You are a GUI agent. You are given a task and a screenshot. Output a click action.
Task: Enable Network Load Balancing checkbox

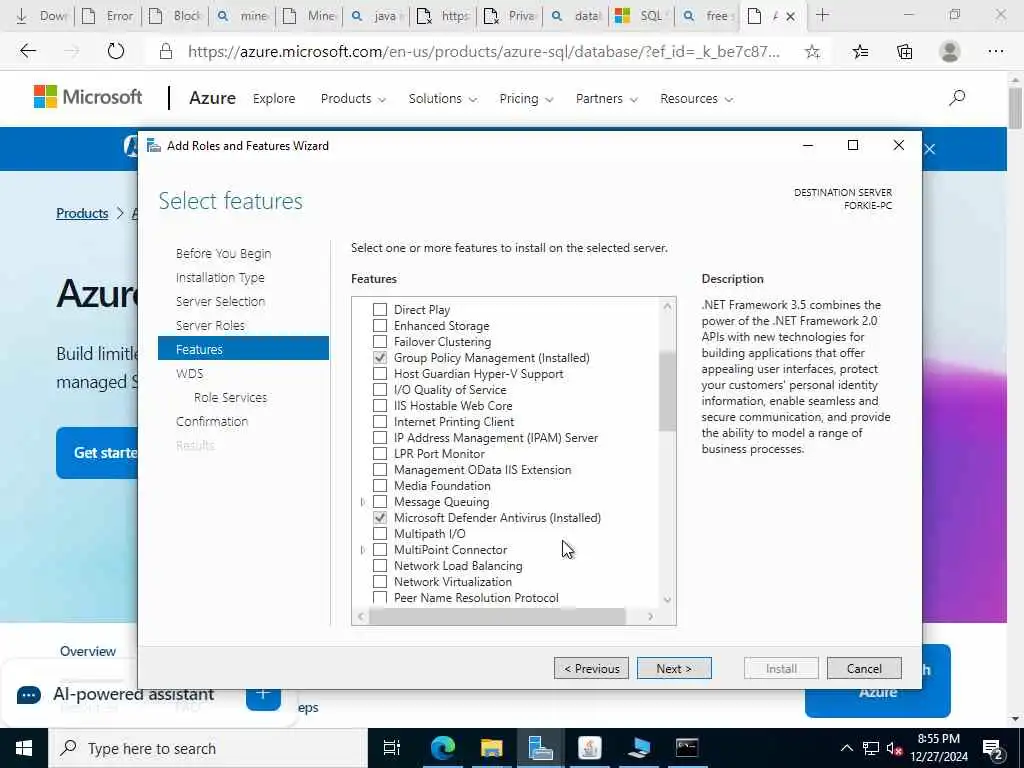pos(379,566)
